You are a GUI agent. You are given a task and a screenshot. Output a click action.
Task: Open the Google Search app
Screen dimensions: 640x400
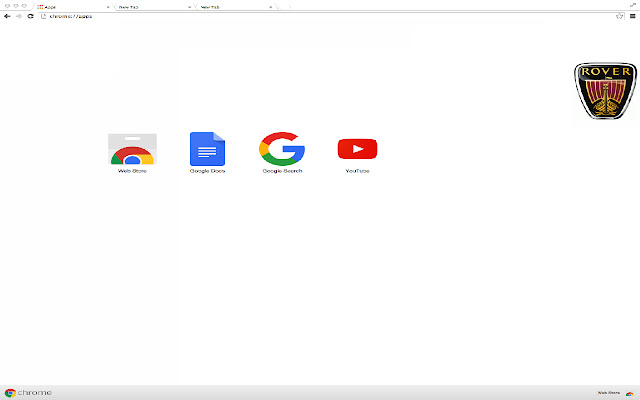coord(282,153)
